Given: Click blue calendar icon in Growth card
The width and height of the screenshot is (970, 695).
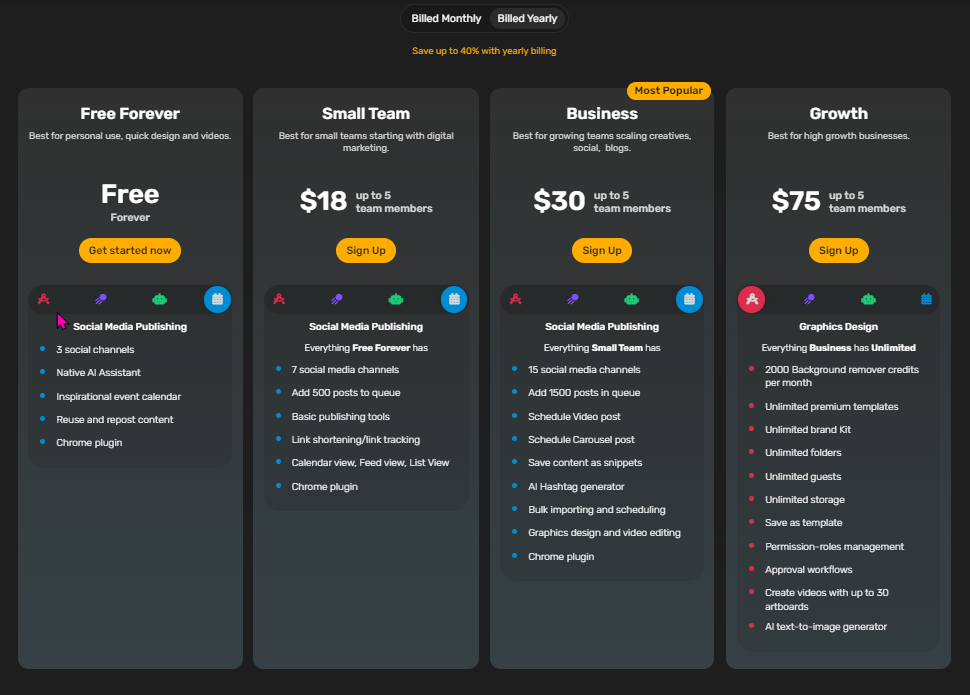Looking at the screenshot, I should tap(926, 299).
